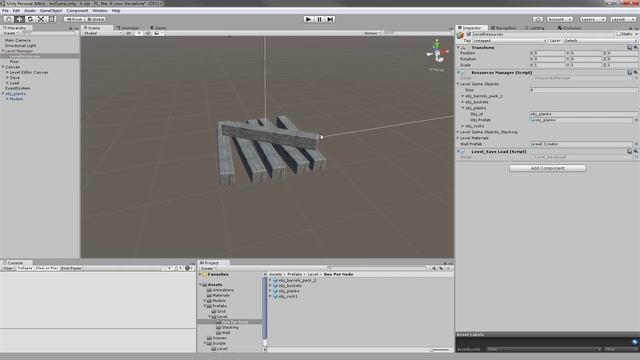
Task: Switch to the Navigation tab
Action: [x=504, y=28]
